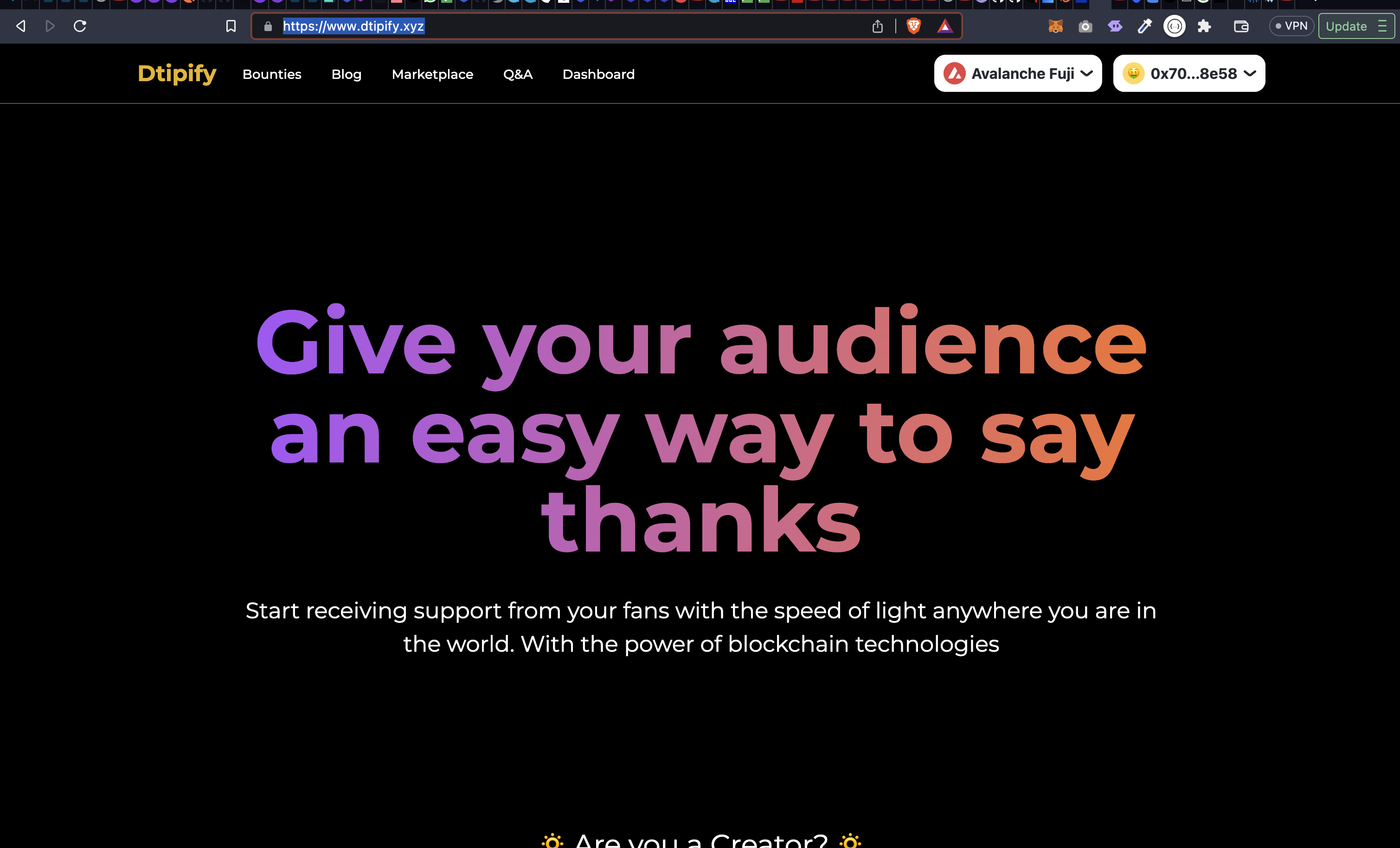Bookmark this page

coord(231,26)
